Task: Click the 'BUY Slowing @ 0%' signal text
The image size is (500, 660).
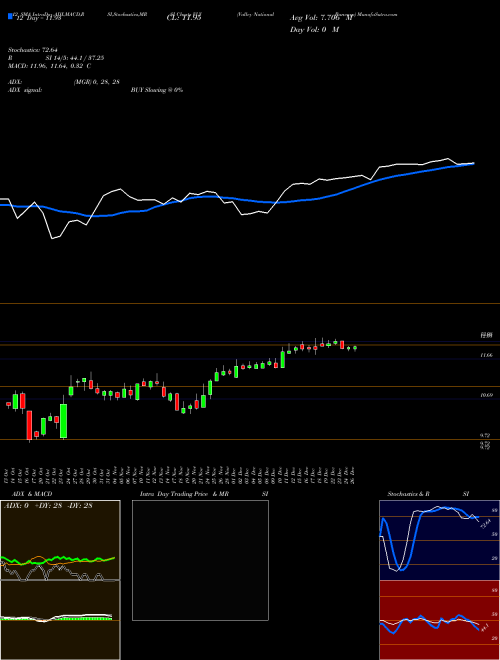Action: click(157, 90)
